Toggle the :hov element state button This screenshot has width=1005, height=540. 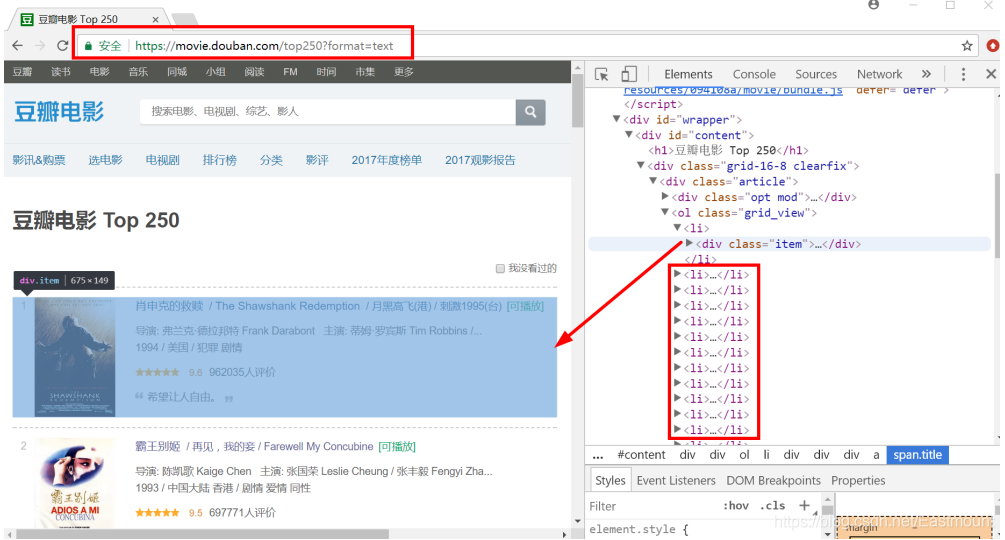[x=736, y=505]
